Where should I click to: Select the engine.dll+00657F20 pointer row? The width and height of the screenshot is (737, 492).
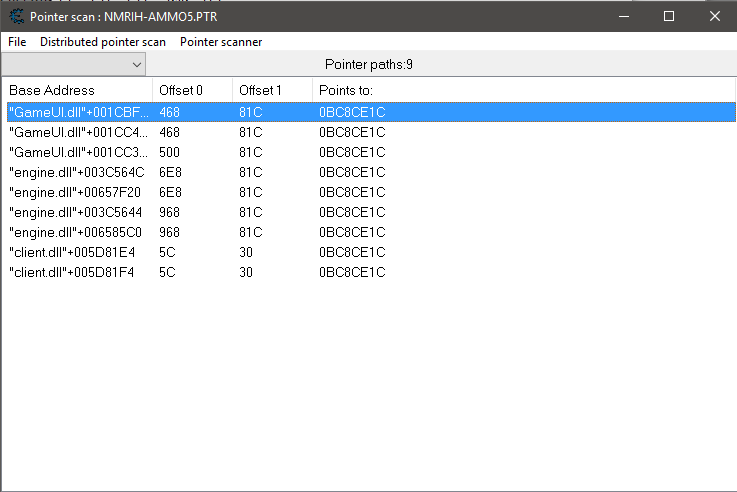tap(78, 192)
